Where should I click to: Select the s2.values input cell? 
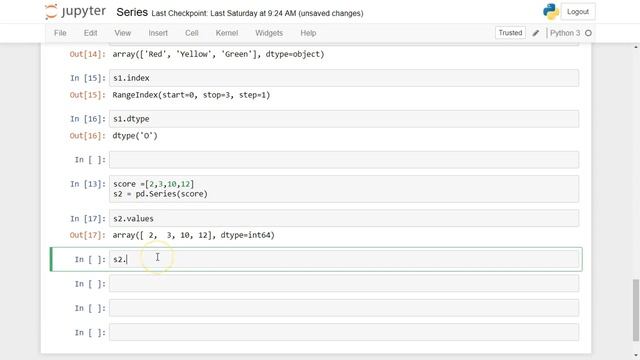click(344, 218)
